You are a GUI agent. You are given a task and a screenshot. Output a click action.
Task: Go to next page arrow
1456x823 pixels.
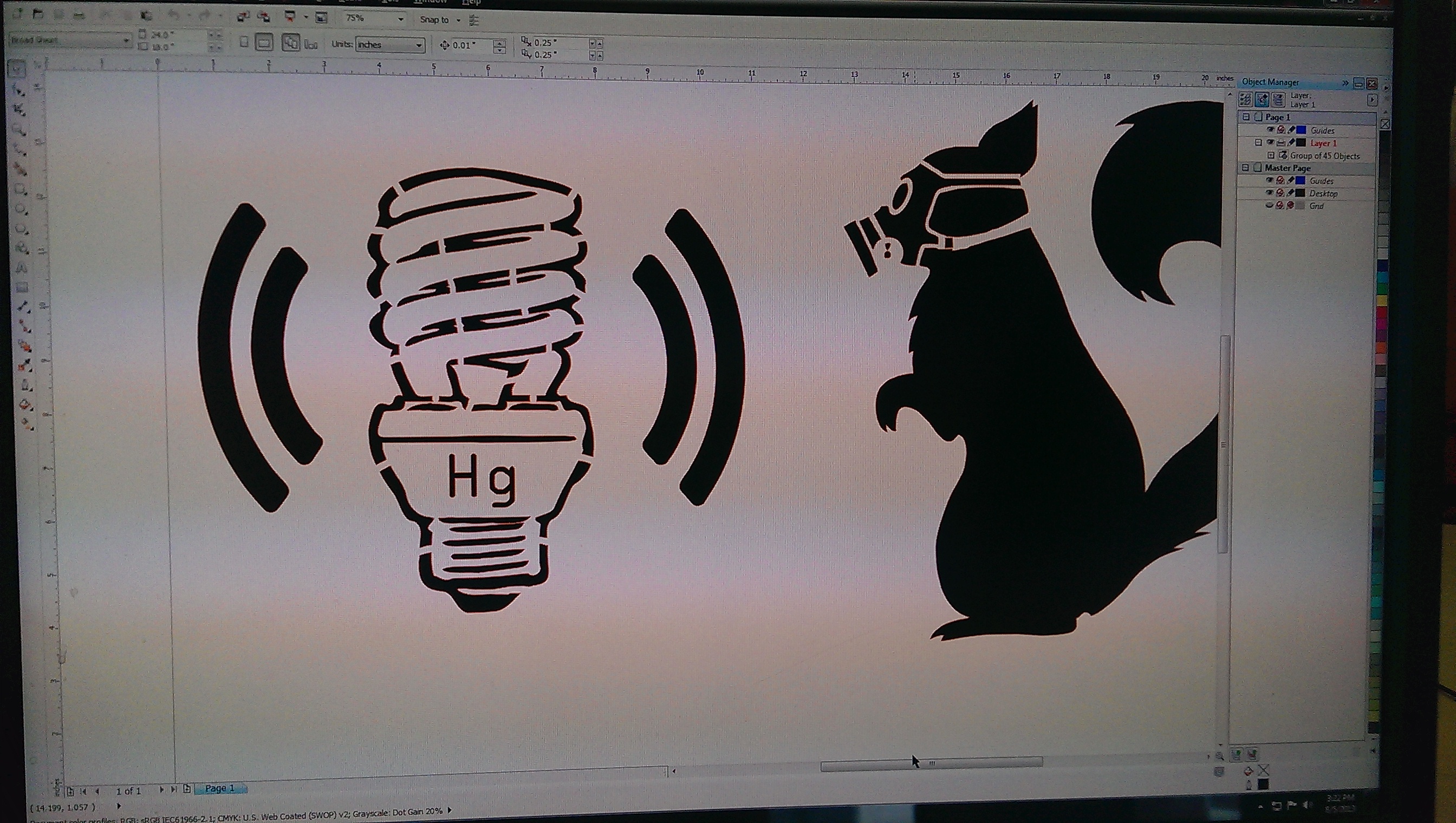tap(162, 790)
